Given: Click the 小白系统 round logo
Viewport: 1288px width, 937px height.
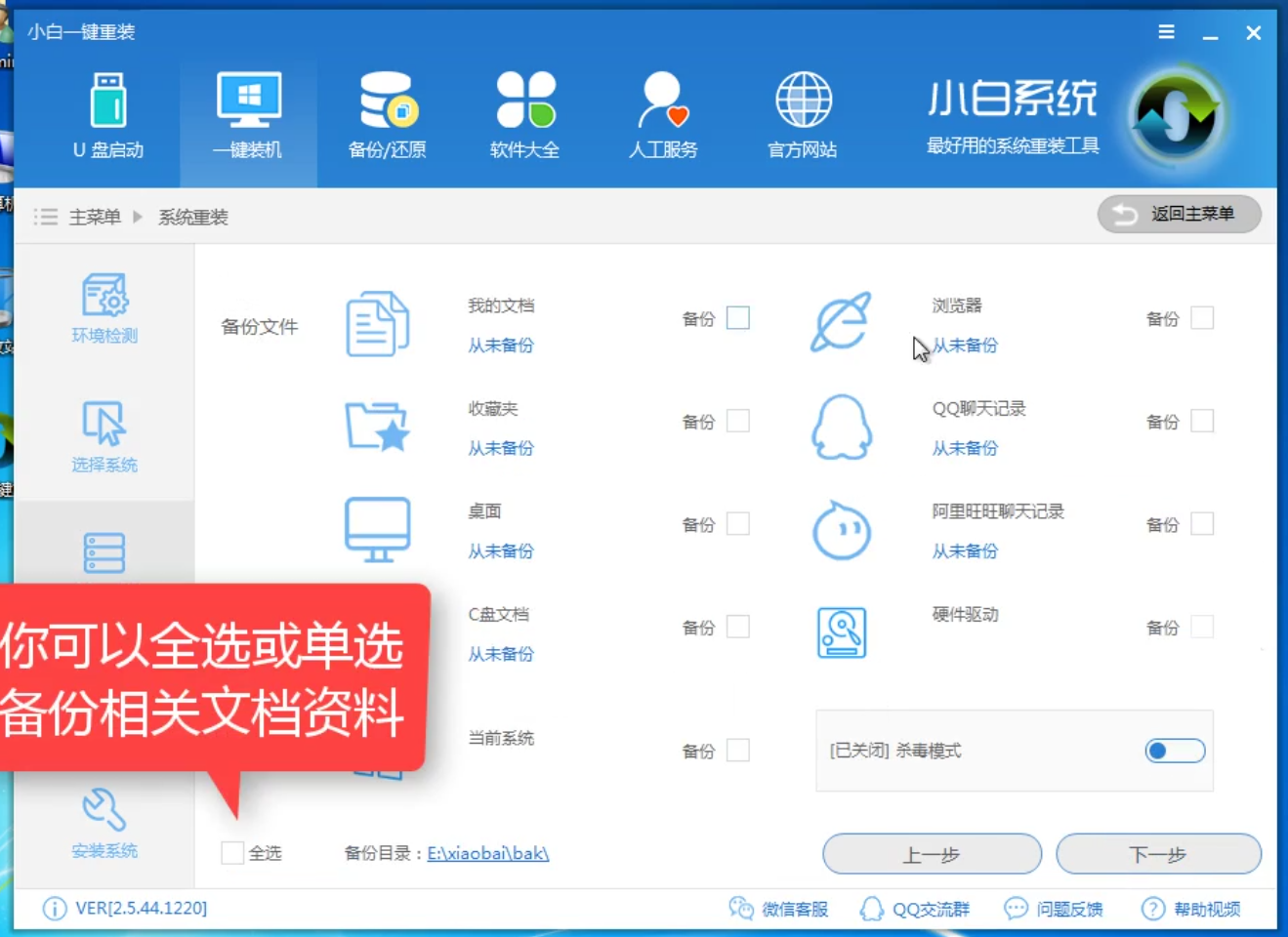Looking at the screenshot, I should pos(1177,117).
